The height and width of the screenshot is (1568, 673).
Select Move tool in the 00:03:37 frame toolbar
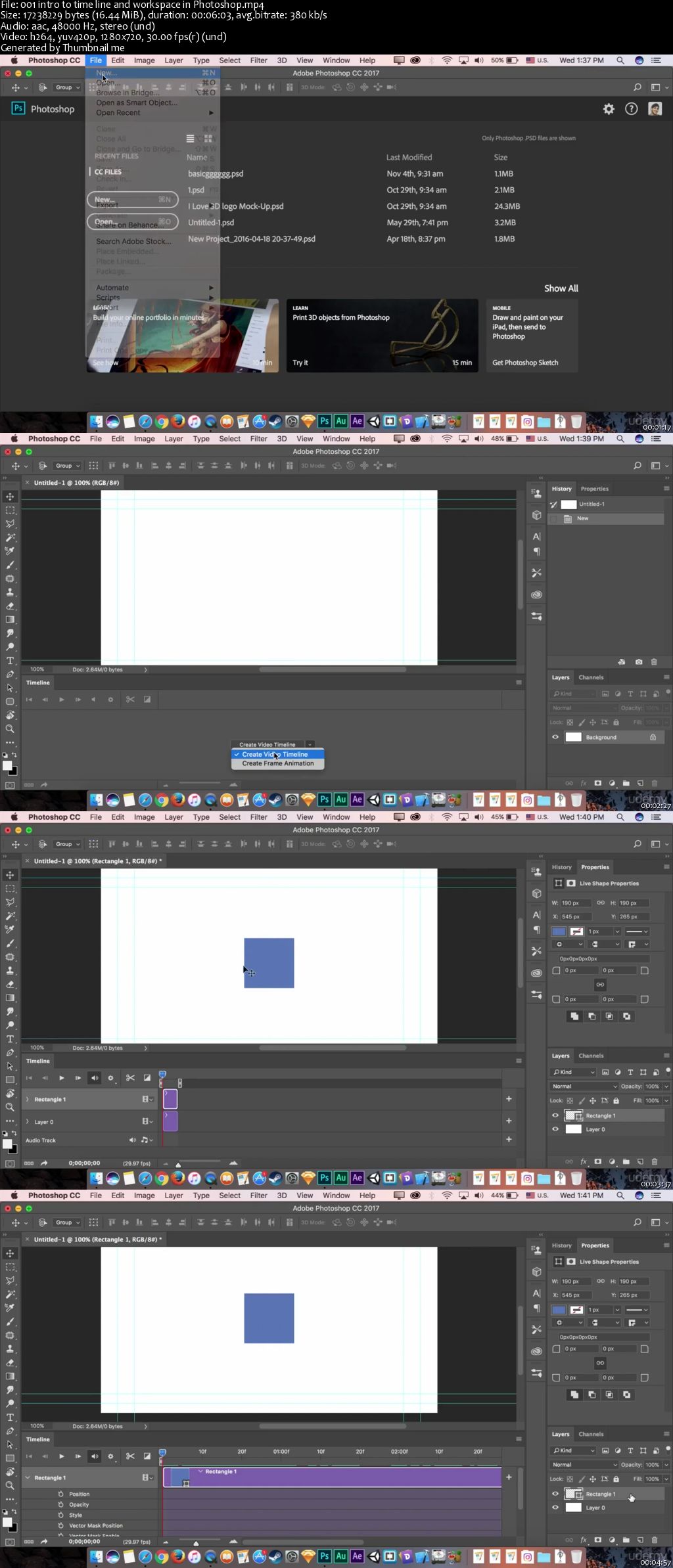10,875
